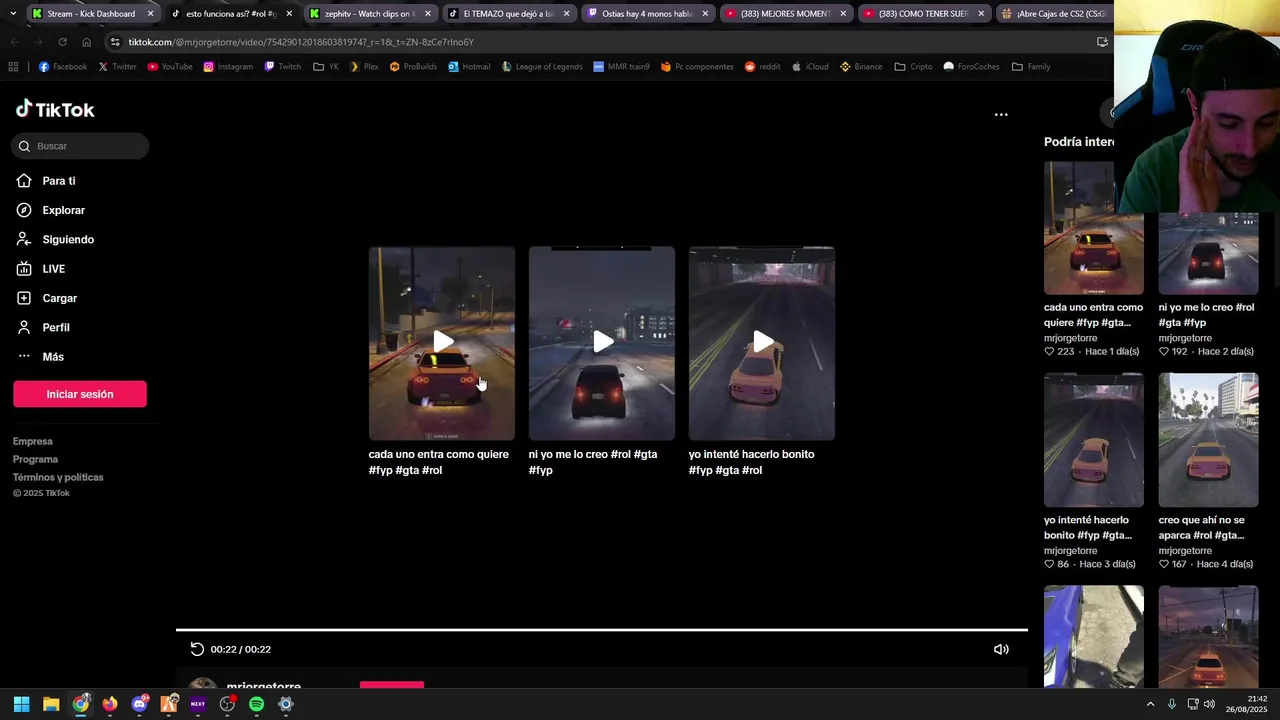Open Twitch bookmark

283,67
